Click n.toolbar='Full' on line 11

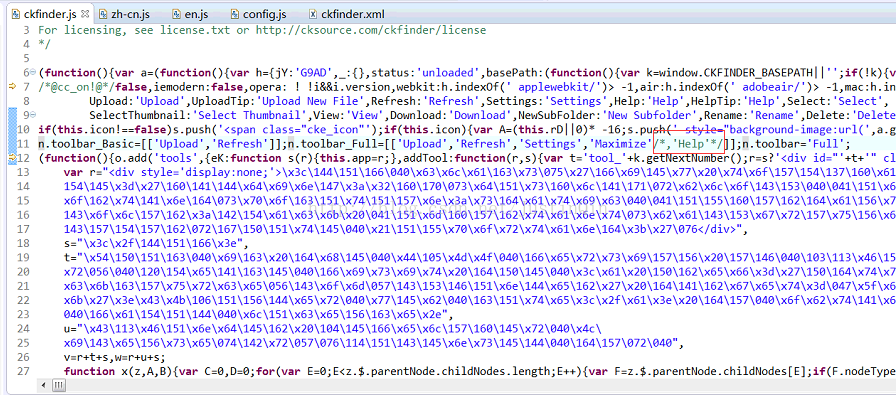tap(795, 143)
